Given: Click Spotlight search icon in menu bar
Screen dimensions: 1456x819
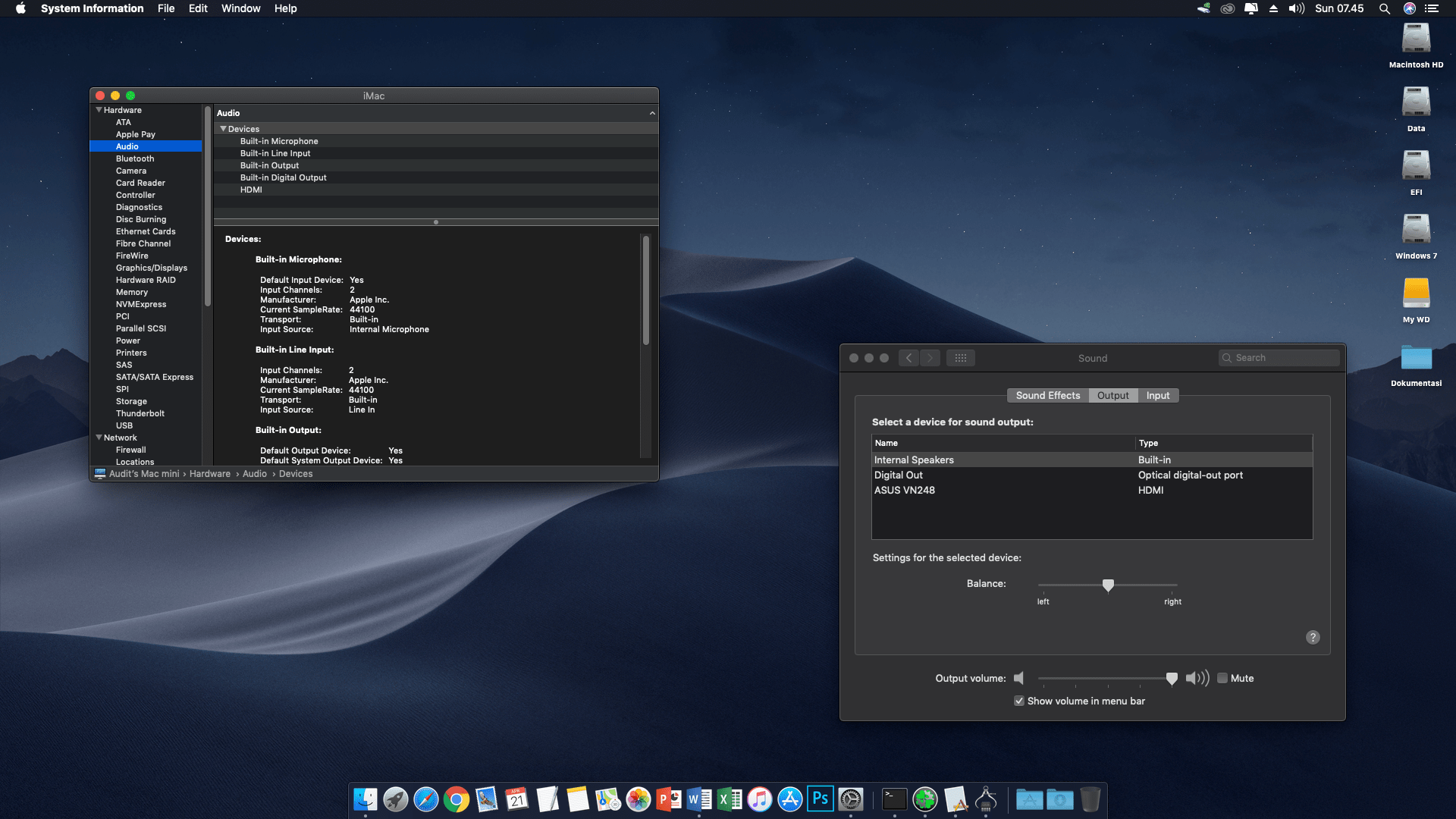Looking at the screenshot, I should click(1385, 8).
